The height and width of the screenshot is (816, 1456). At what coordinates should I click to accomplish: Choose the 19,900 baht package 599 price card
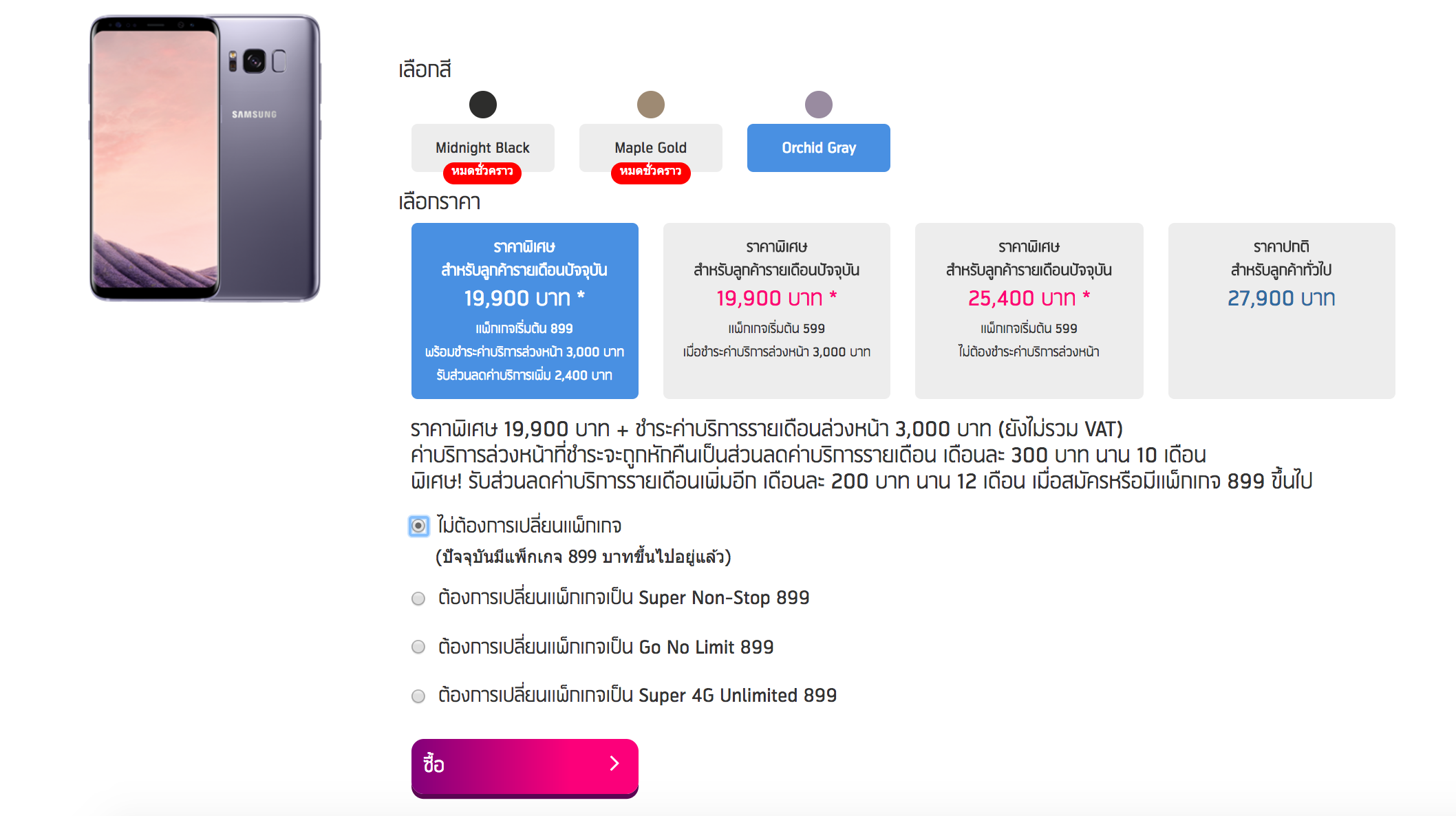pos(776,310)
